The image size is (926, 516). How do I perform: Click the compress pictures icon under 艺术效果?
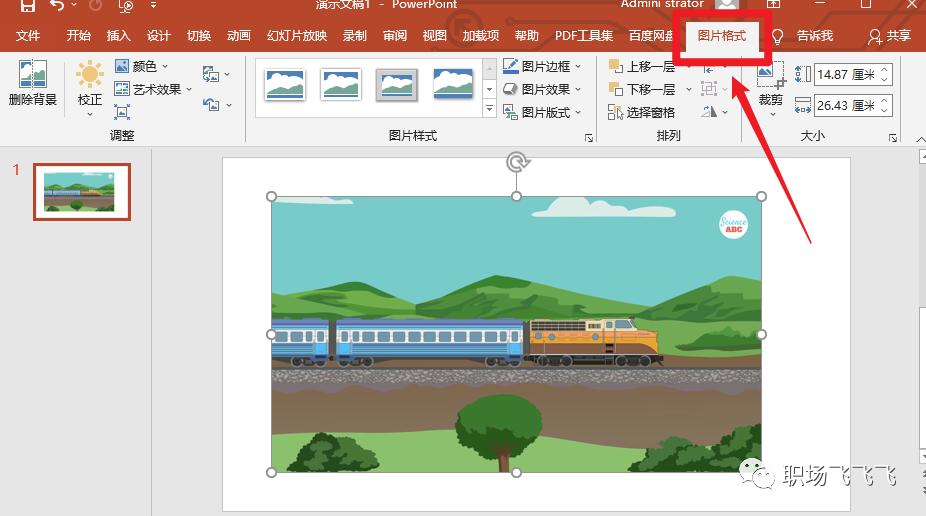122,112
